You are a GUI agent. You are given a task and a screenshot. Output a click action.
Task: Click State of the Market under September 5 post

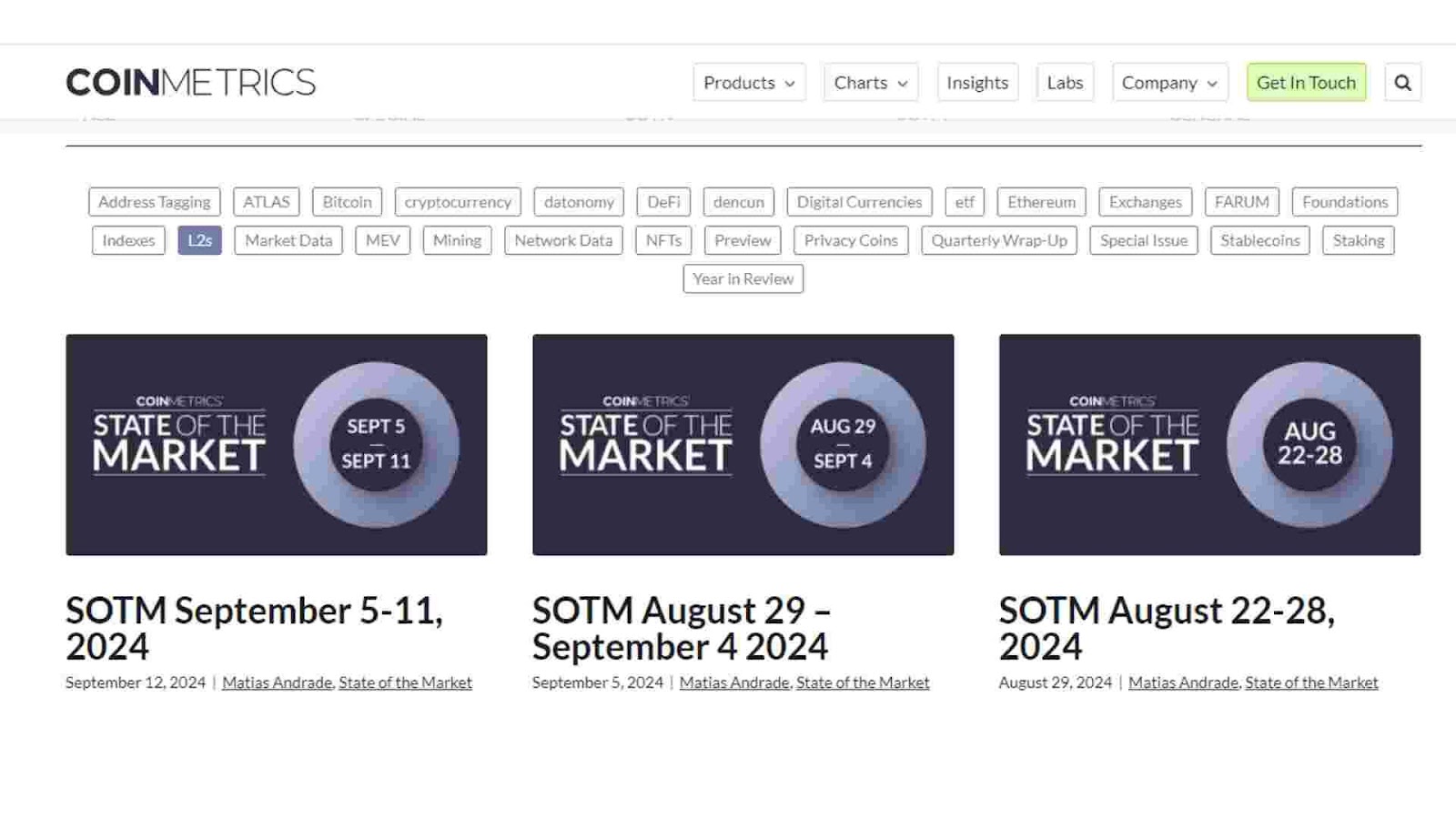(x=863, y=682)
